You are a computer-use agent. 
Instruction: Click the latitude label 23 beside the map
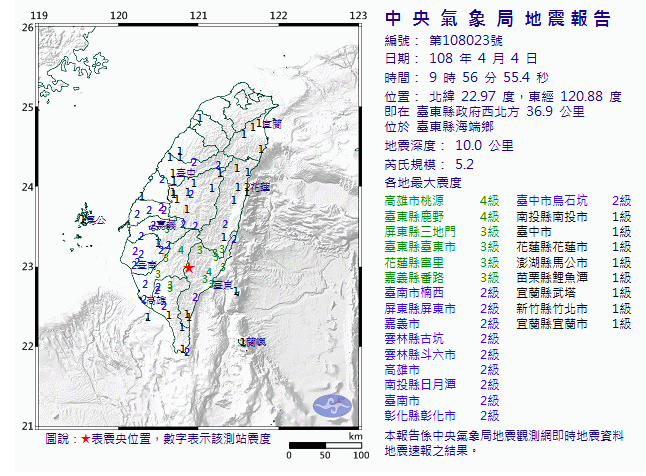pyautogui.click(x=28, y=267)
